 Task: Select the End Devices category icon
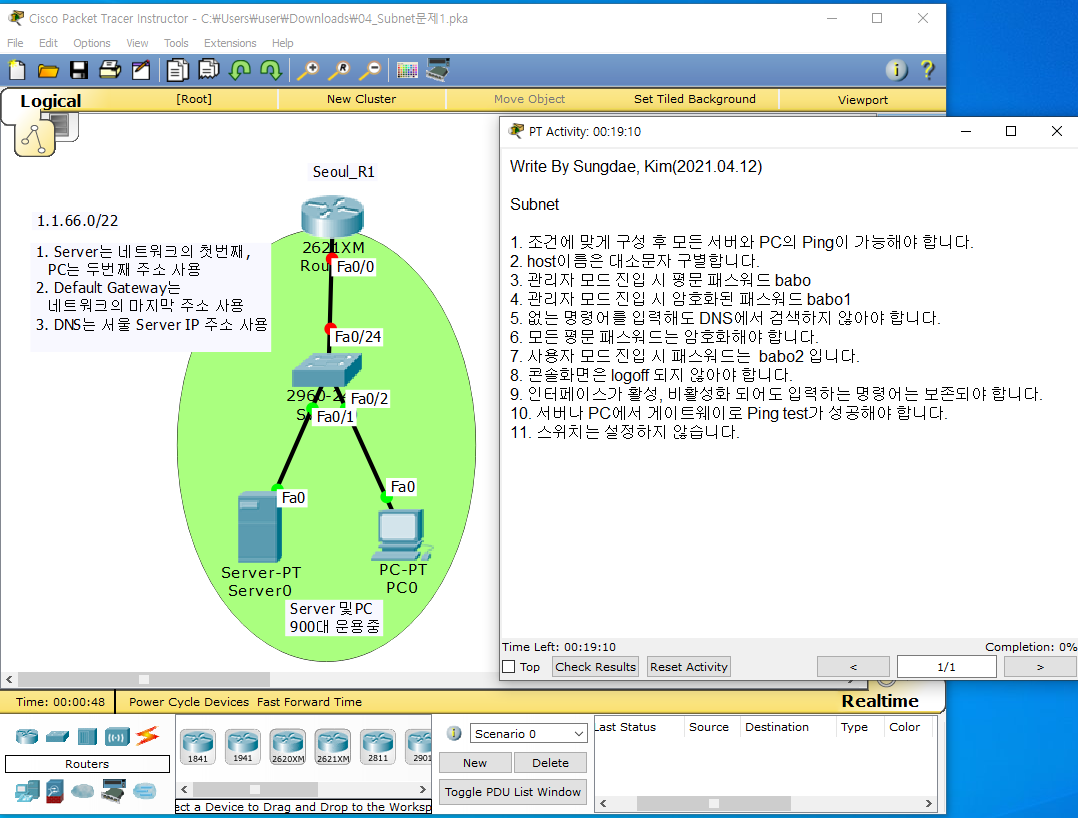(28, 791)
